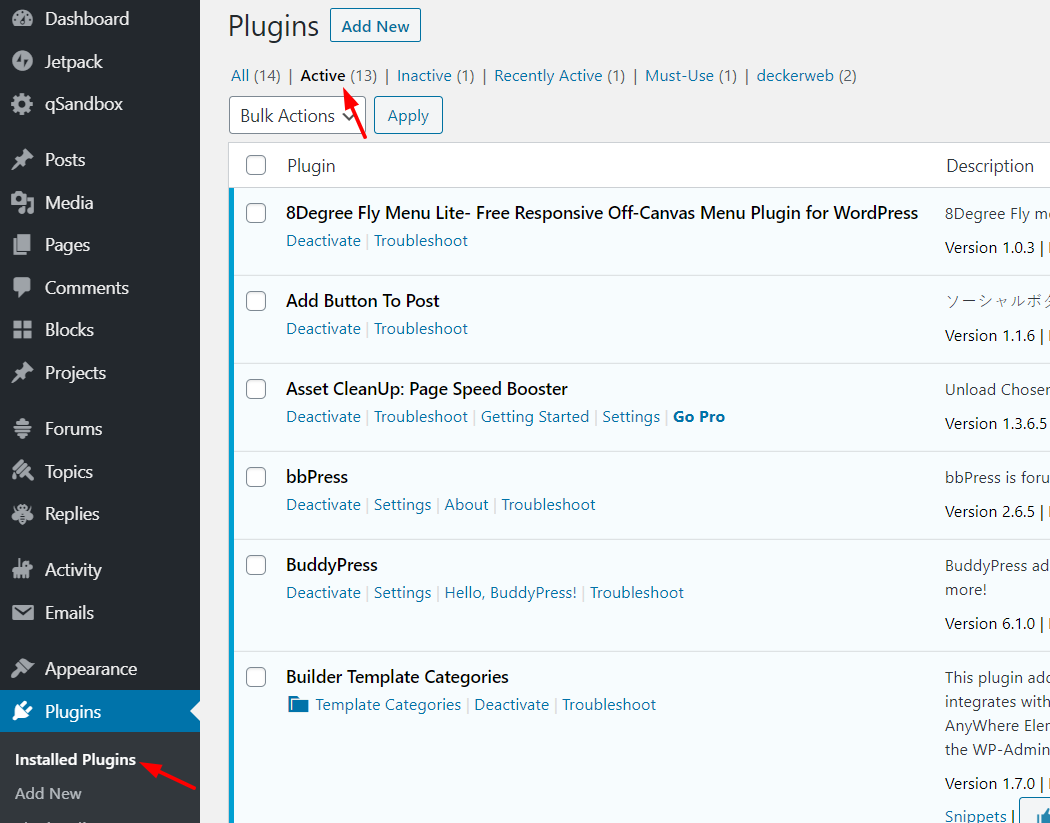Click the Comments speech bubble icon
The image size is (1050, 823).
[x=22, y=288]
